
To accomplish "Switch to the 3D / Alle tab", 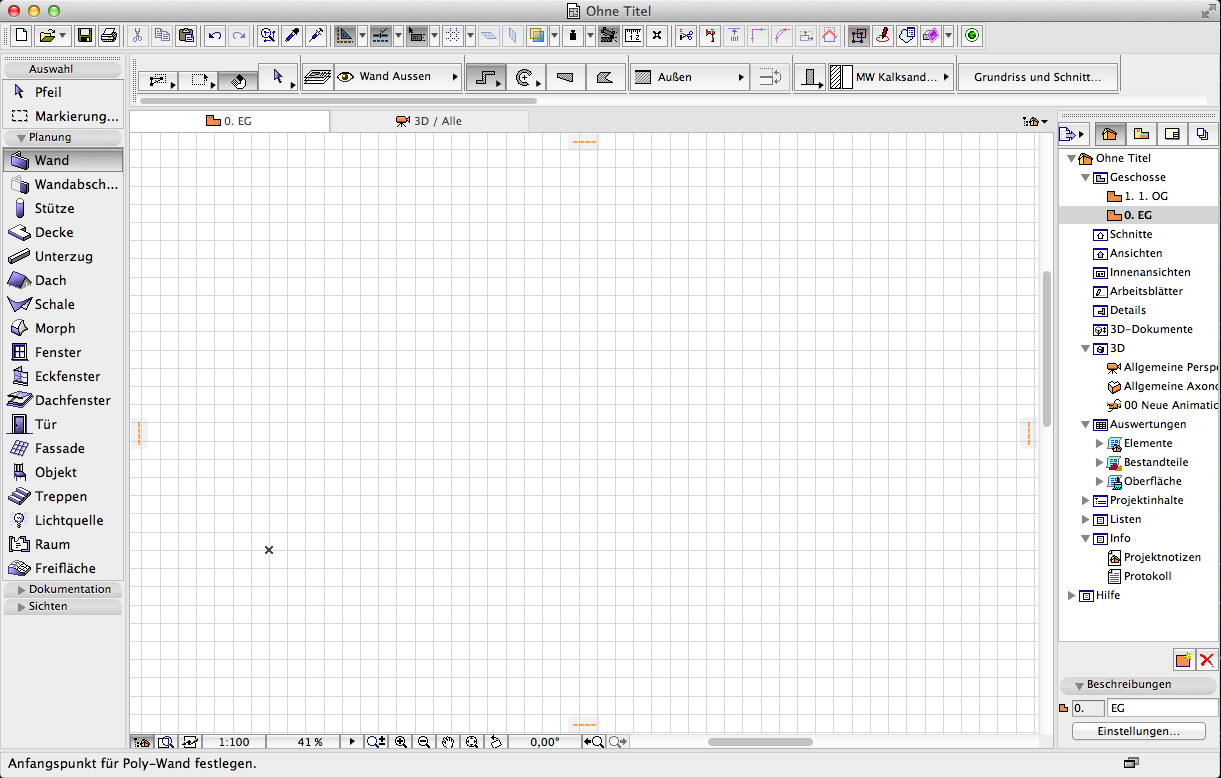I will click(x=429, y=120).
